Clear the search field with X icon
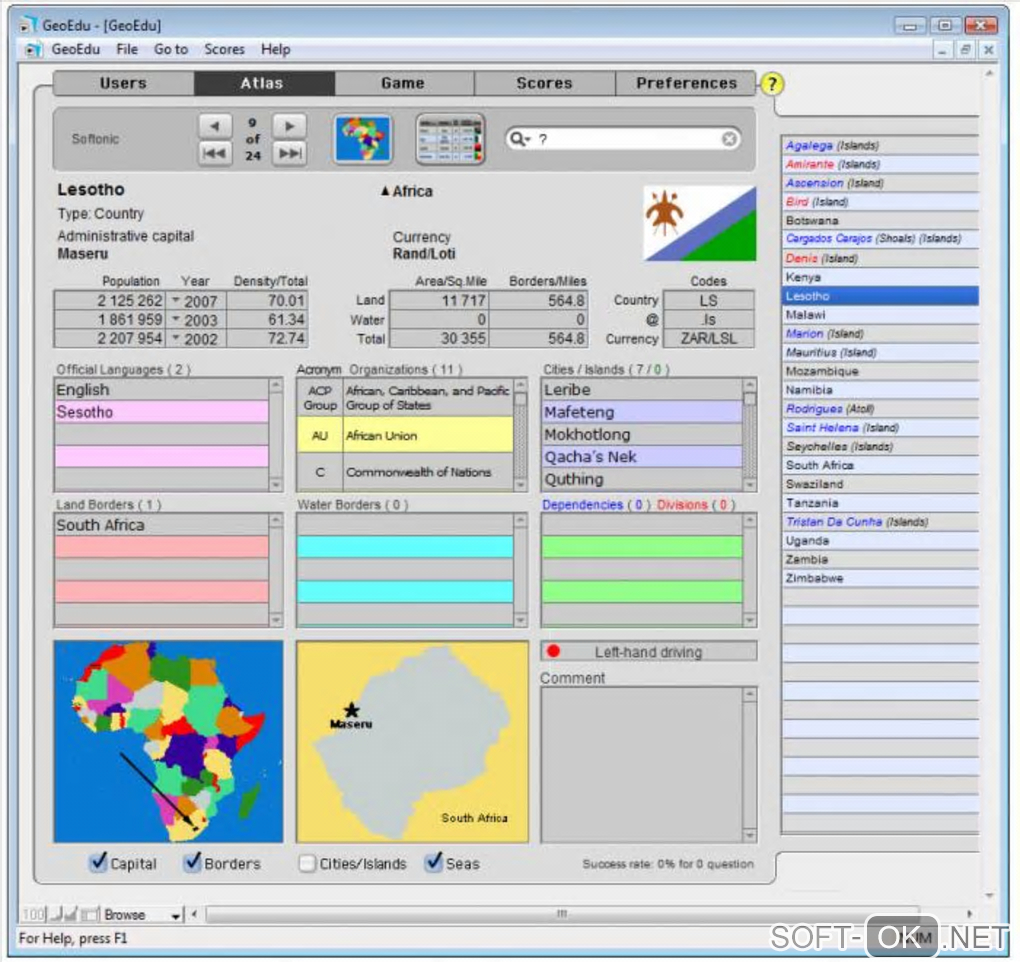Screen dimensions: 1020x962 click(x=729, y=139)
